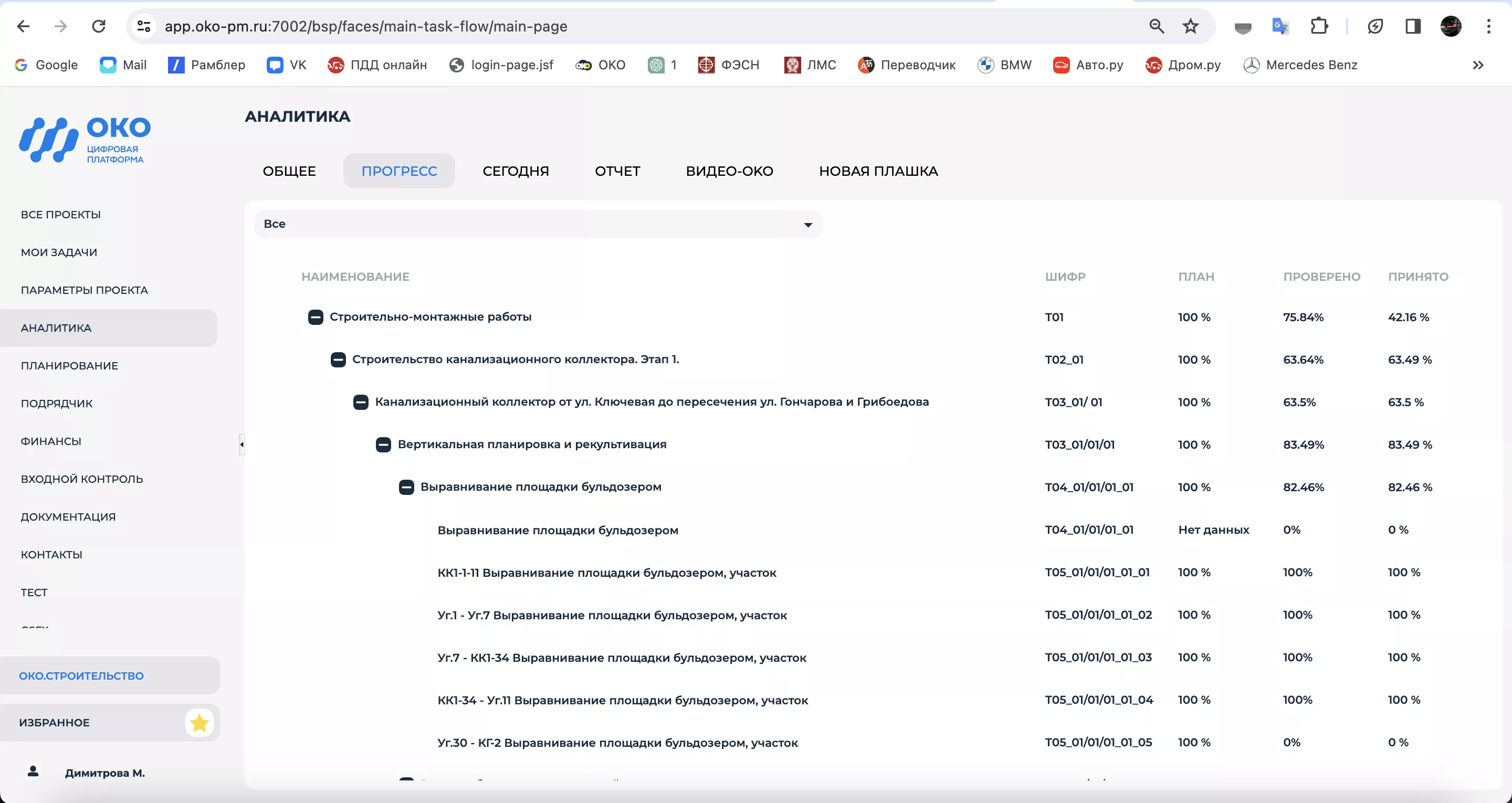This screenshot has width=1512, height=803.
Task: Open browser extensions puzzle icon
Action: (x=1319, y=26)
